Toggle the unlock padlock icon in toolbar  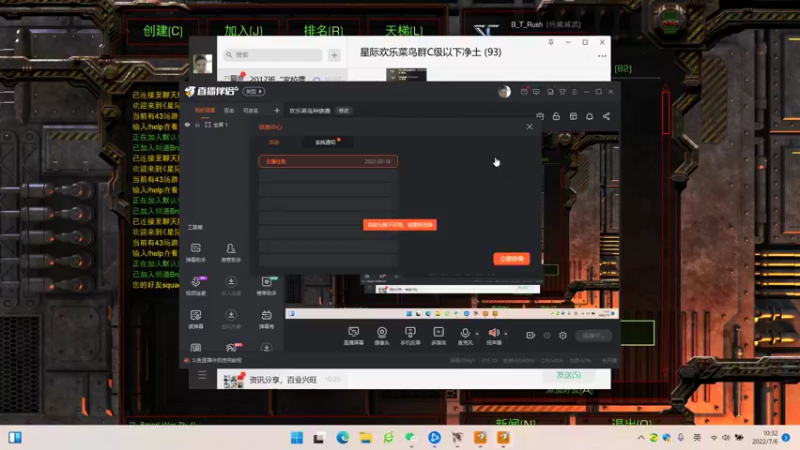click(x=556, y=116)
